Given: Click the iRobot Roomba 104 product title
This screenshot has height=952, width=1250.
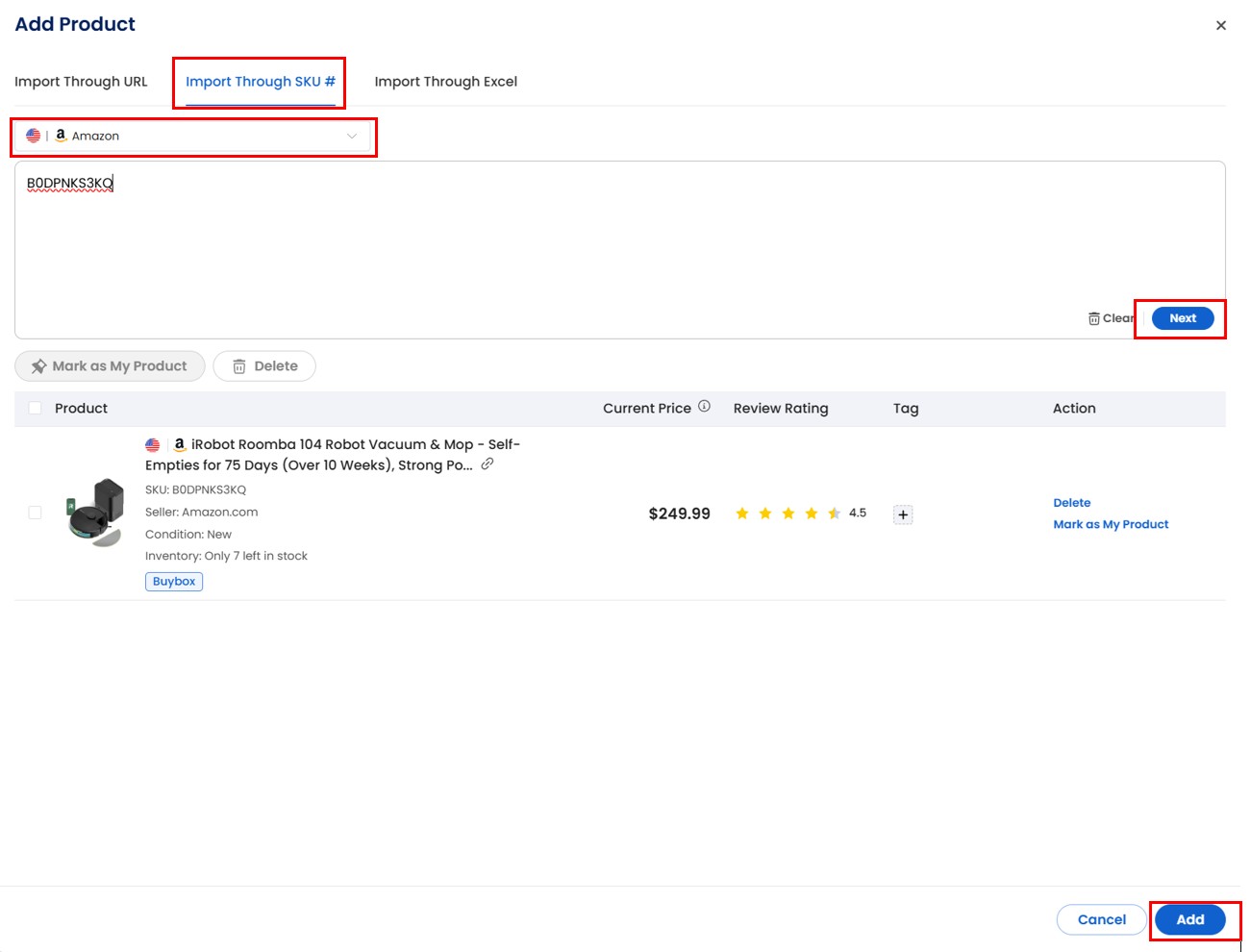Looking at the screenshot, I should click(333, 455).
